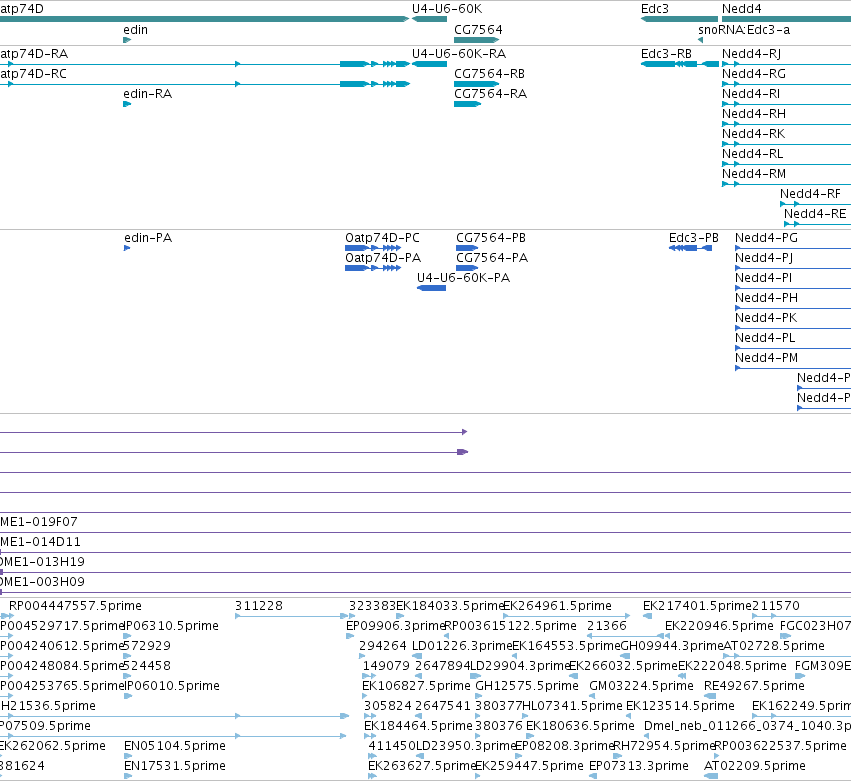
Task: Select the GM03224.5prime EST label
Action: (x=642, y=686)
